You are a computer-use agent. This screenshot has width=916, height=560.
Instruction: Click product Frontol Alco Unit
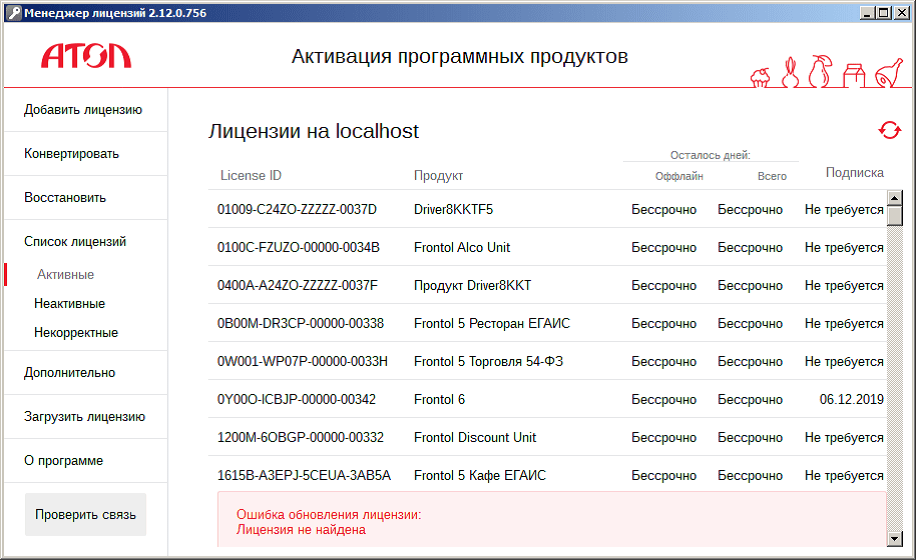tap(462, 248)
